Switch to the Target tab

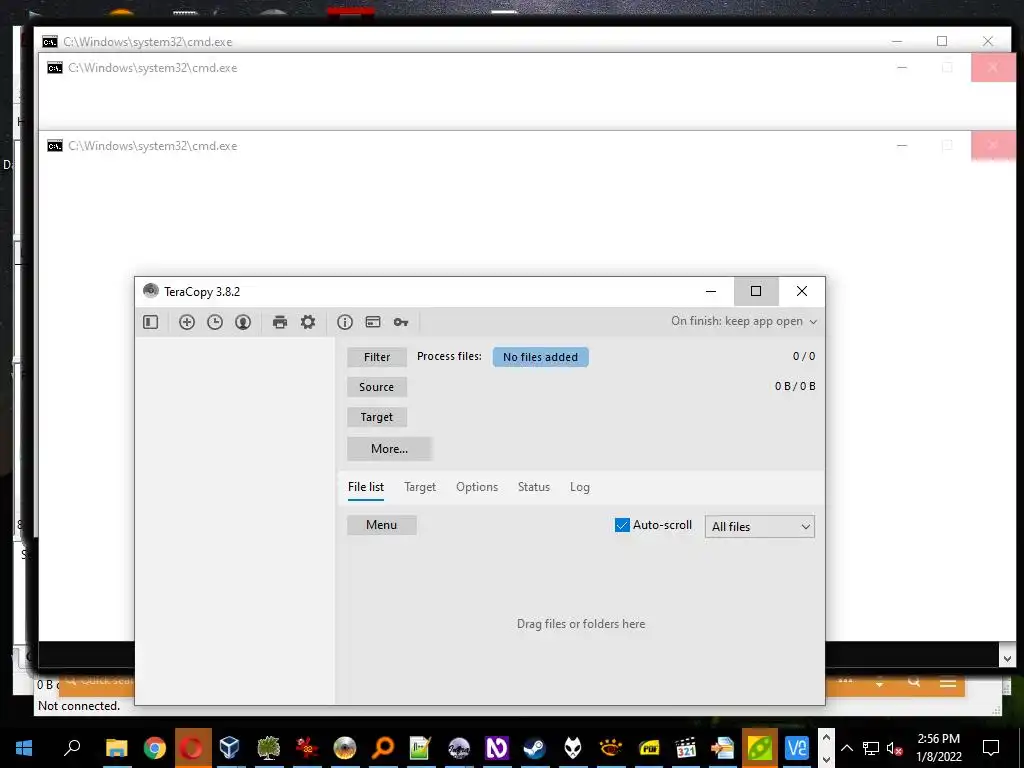point(420,487)
